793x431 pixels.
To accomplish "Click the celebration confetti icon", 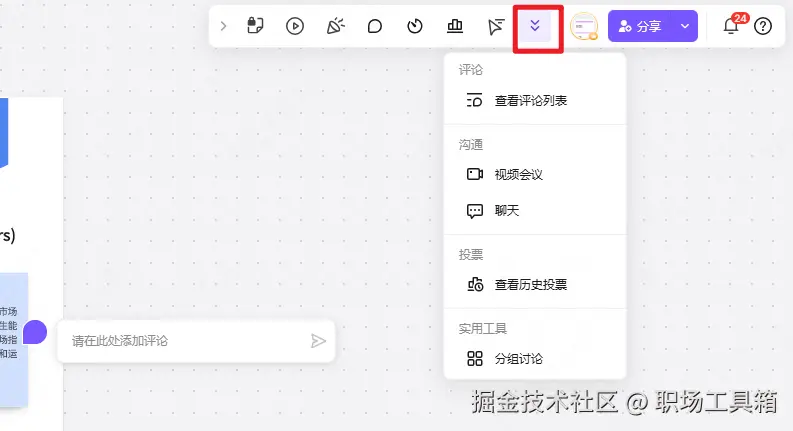I will coord(335,26).
